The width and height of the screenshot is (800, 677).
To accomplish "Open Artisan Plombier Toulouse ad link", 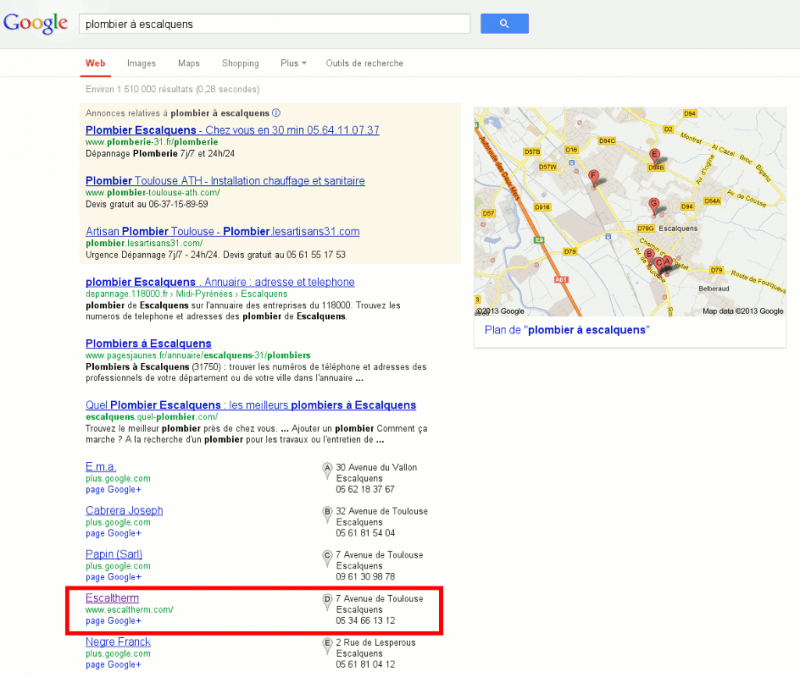I will pyautogui.click(x=222, y=231).
